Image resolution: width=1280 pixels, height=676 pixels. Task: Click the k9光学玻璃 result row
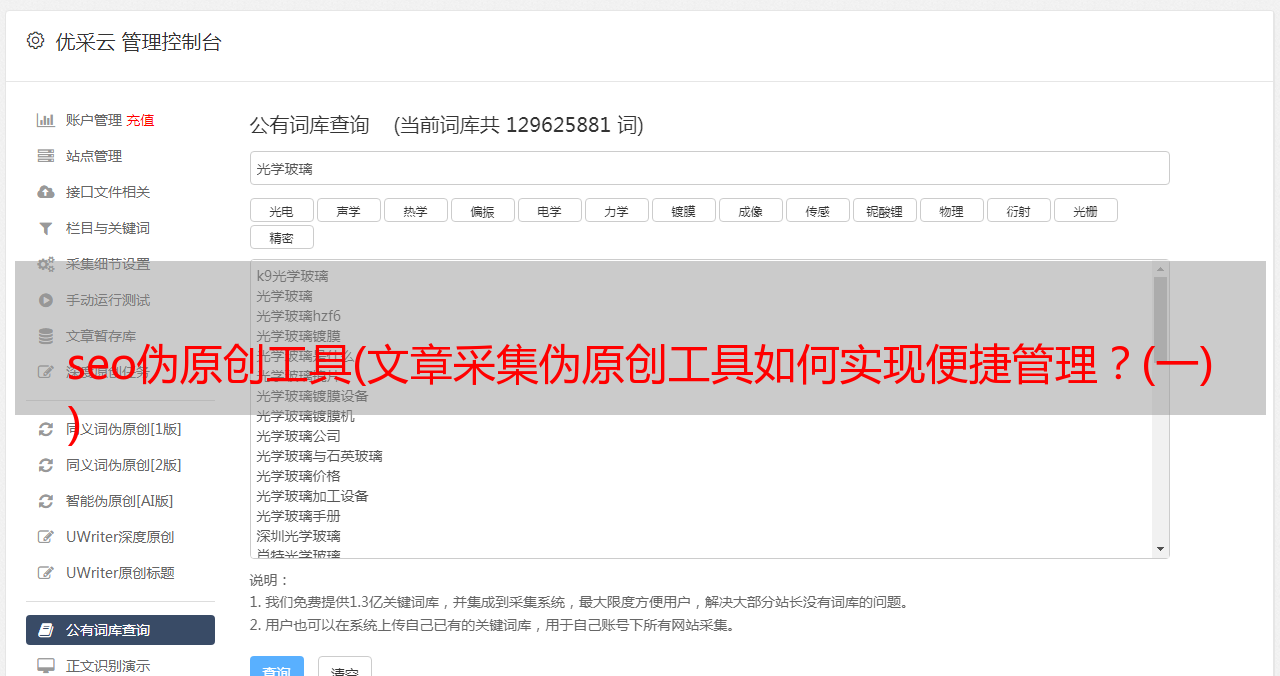pos(702,276)
